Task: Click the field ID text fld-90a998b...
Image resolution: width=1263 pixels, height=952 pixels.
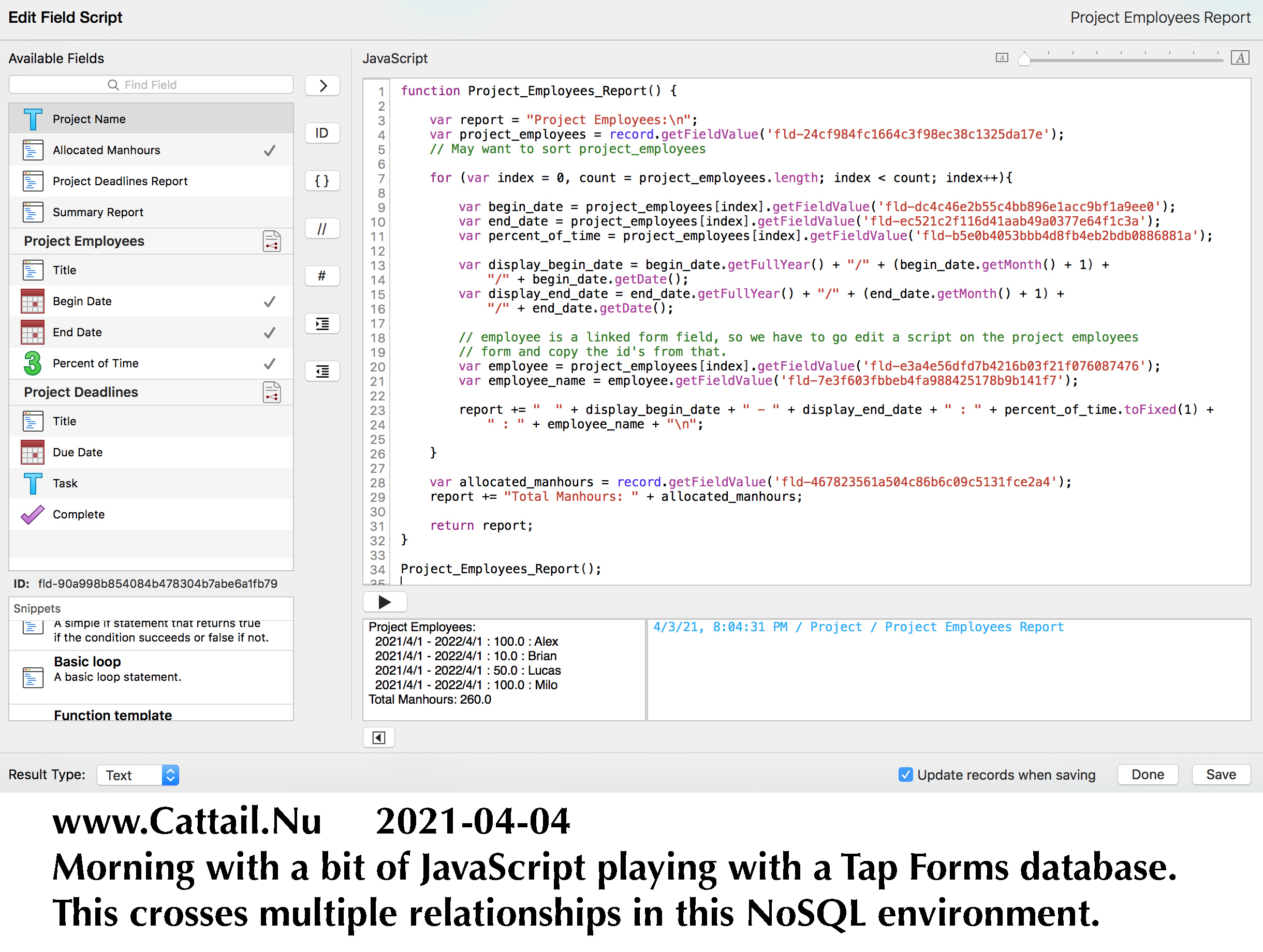Action: 157,584
